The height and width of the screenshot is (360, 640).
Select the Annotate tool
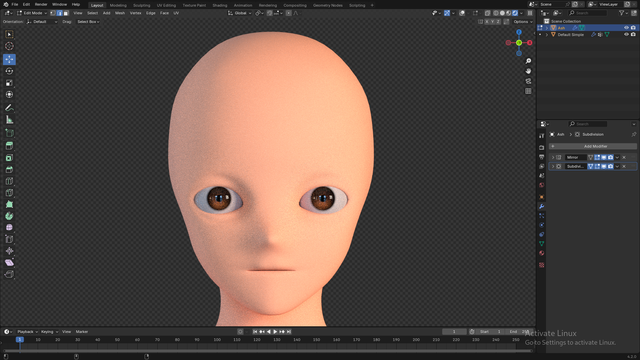click(x=9, y=108)
